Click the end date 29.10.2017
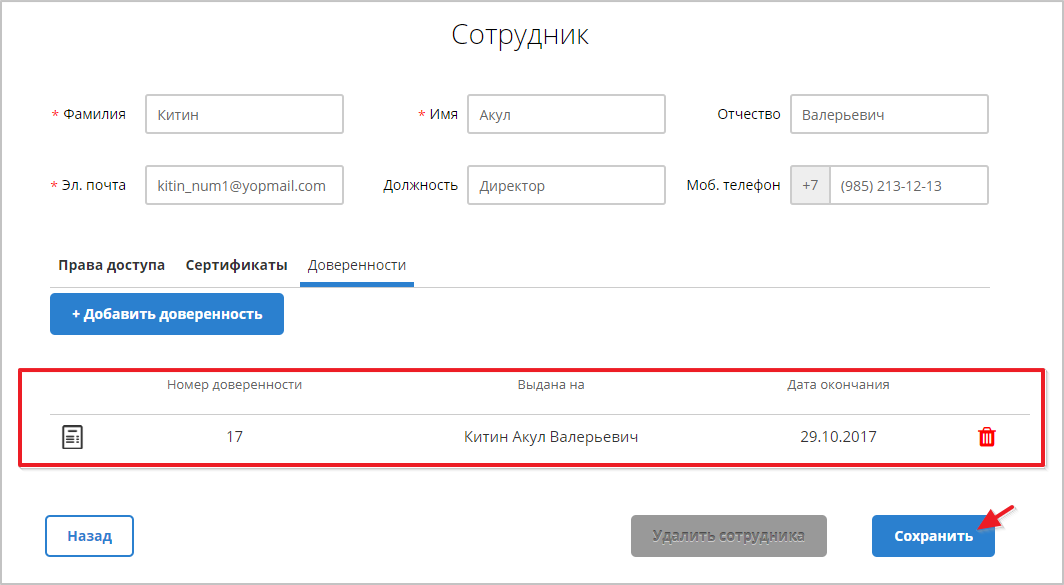This screenshot has height=585, width=1064. [838, 437]
